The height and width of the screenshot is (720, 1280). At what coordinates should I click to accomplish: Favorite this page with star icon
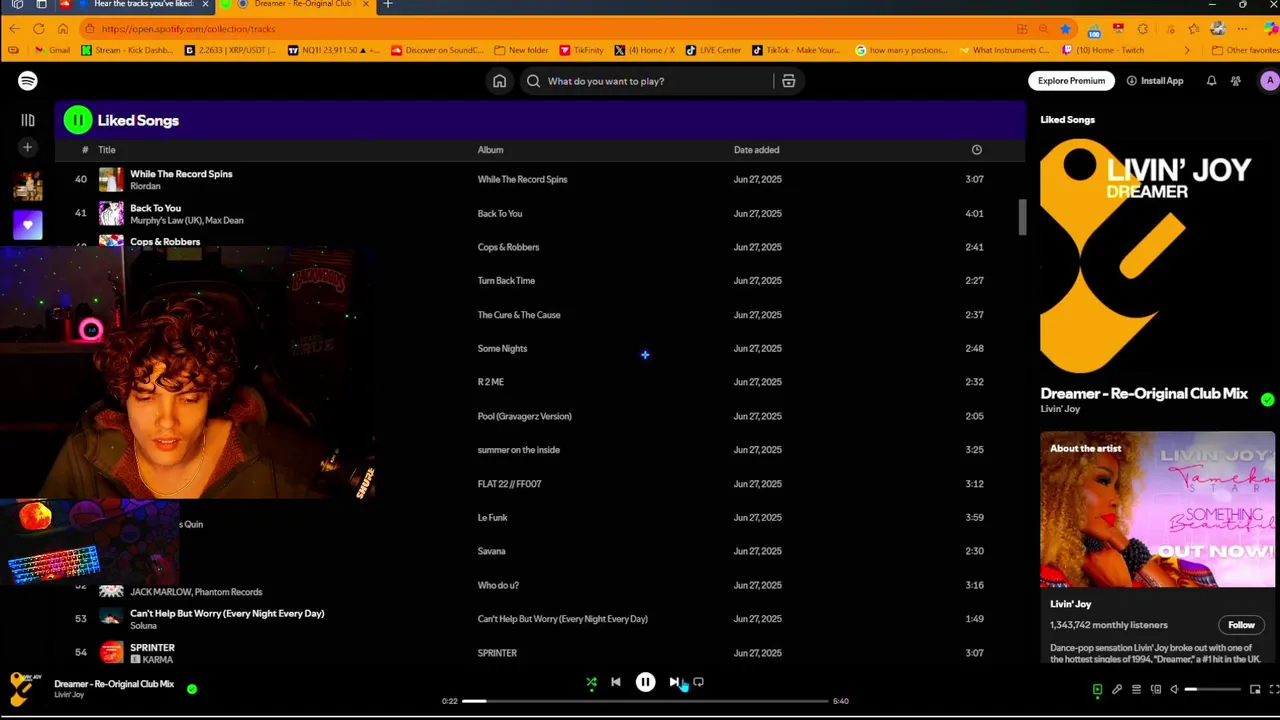(x=1066, y=29)
